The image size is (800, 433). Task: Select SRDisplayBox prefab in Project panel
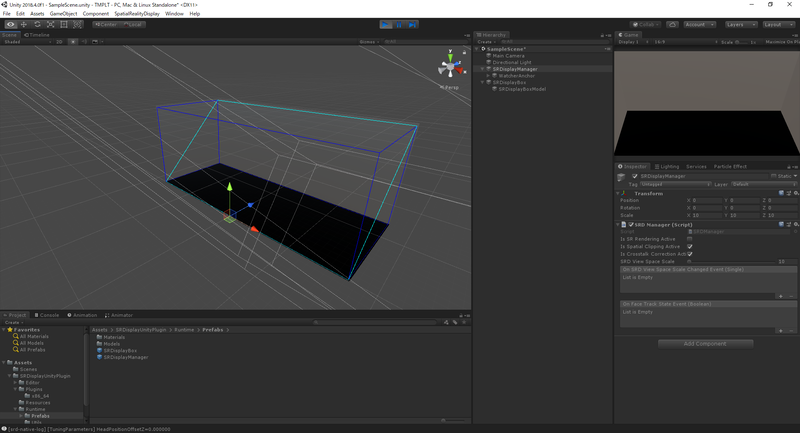[x=120, y=351]
